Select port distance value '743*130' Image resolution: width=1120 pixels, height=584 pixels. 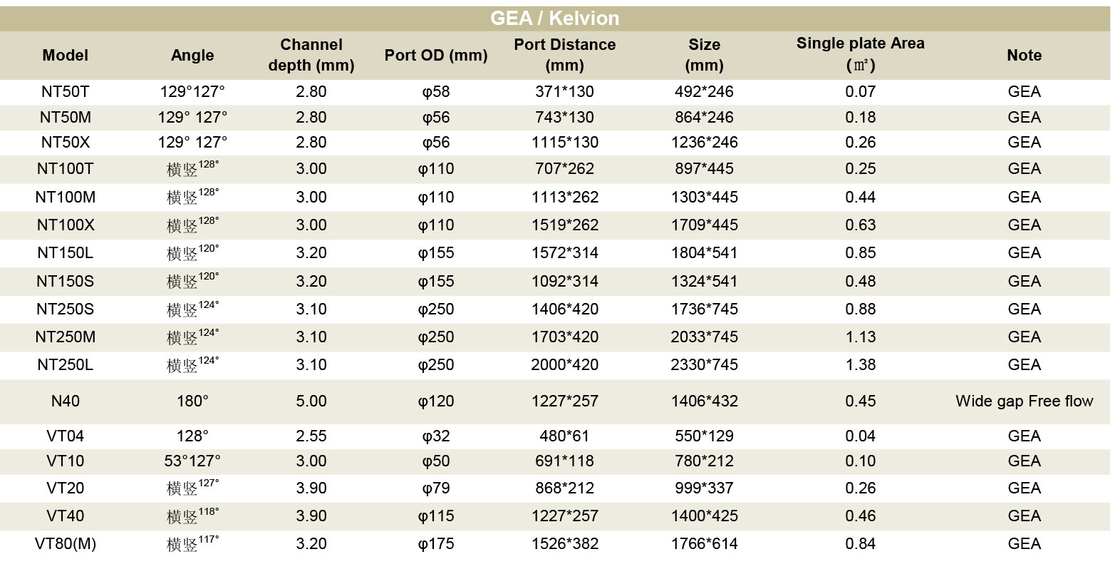(x=564, y=117)
